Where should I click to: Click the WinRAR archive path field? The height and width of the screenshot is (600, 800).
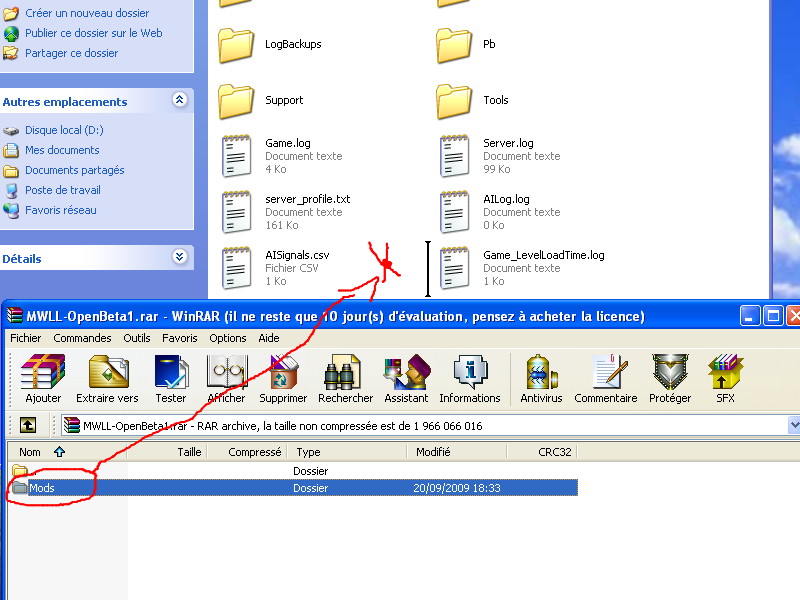click(424, 425)
